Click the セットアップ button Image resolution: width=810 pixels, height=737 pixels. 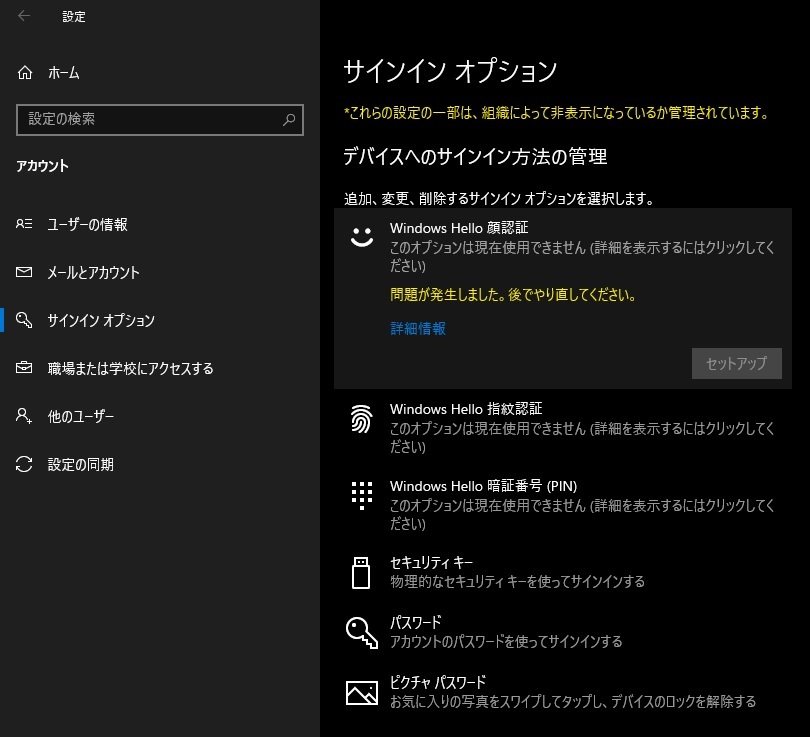coord(737,364)
